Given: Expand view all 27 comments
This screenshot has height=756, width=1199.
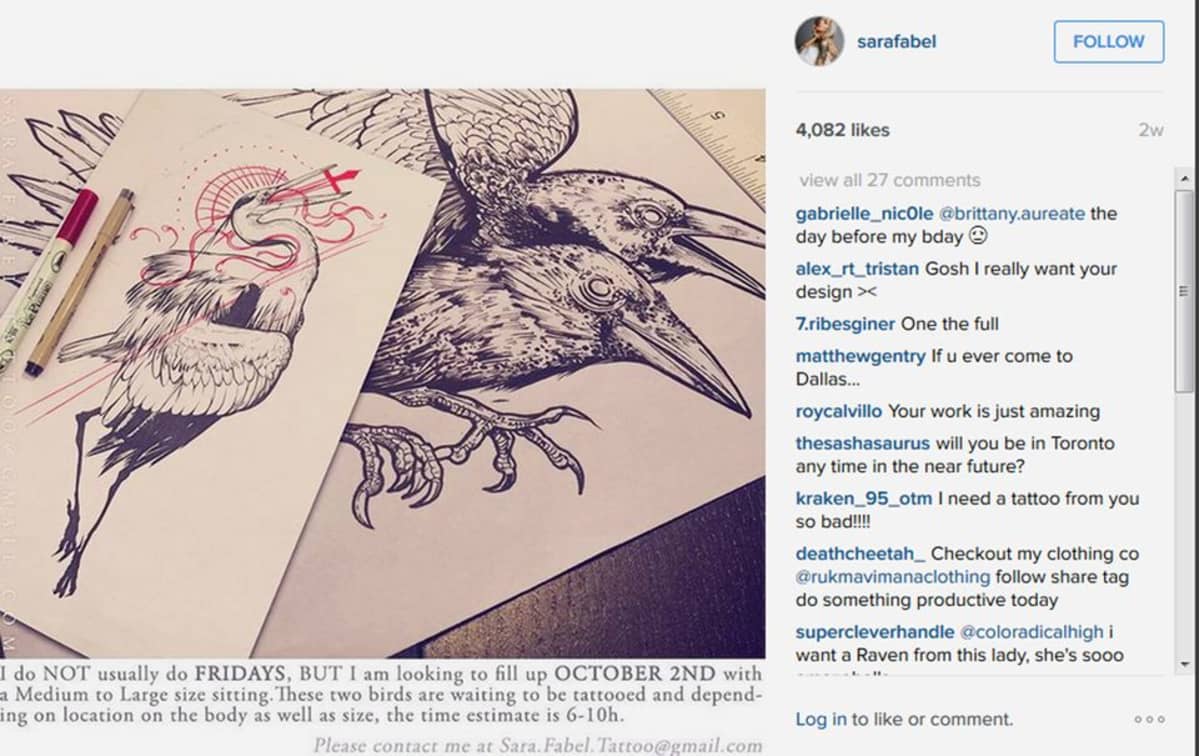Looking at the screenshot, I should pyautogui.click(x=889, y=180).
